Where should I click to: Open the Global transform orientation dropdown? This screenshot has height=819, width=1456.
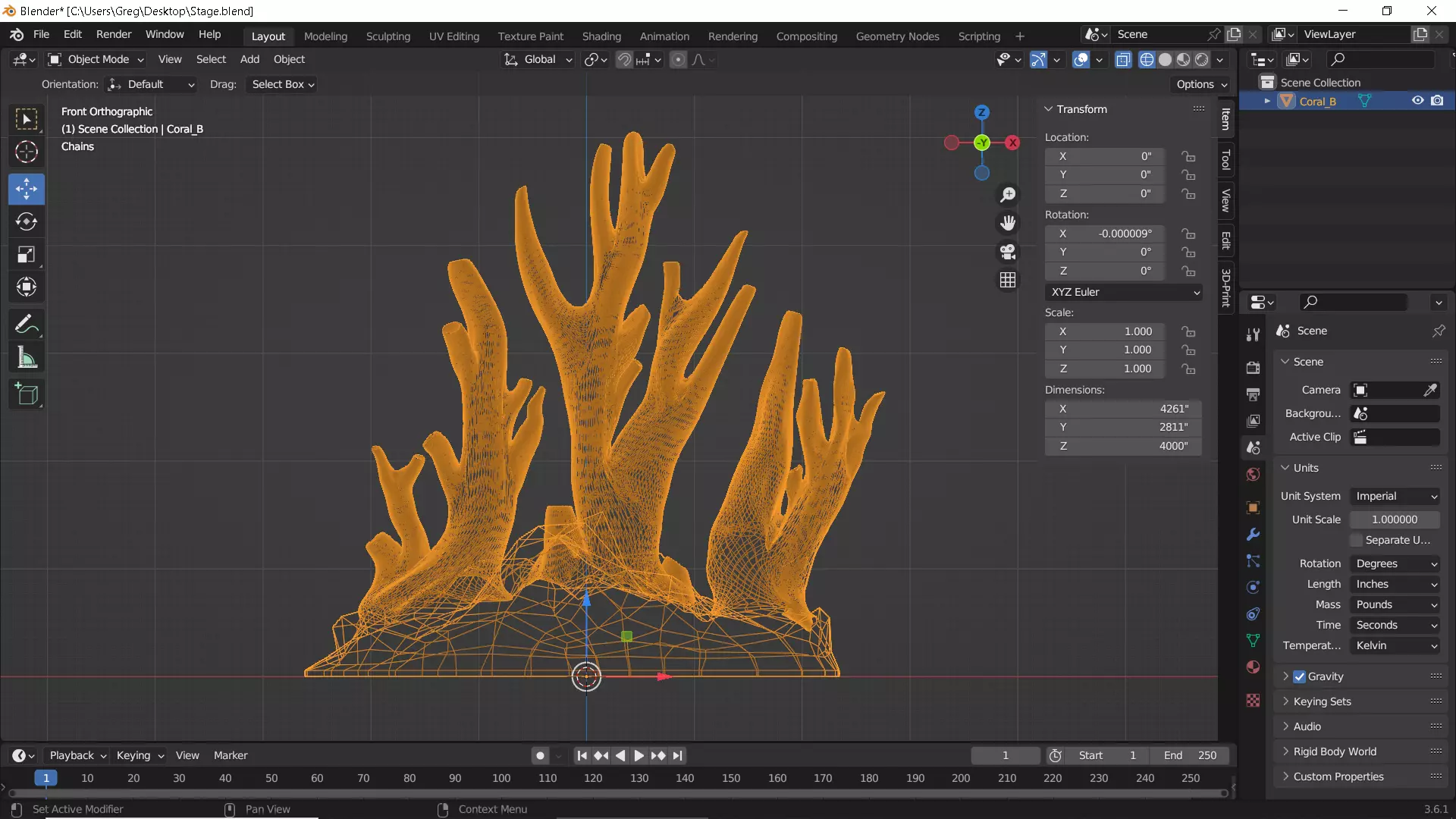click(x=538, y=59)
